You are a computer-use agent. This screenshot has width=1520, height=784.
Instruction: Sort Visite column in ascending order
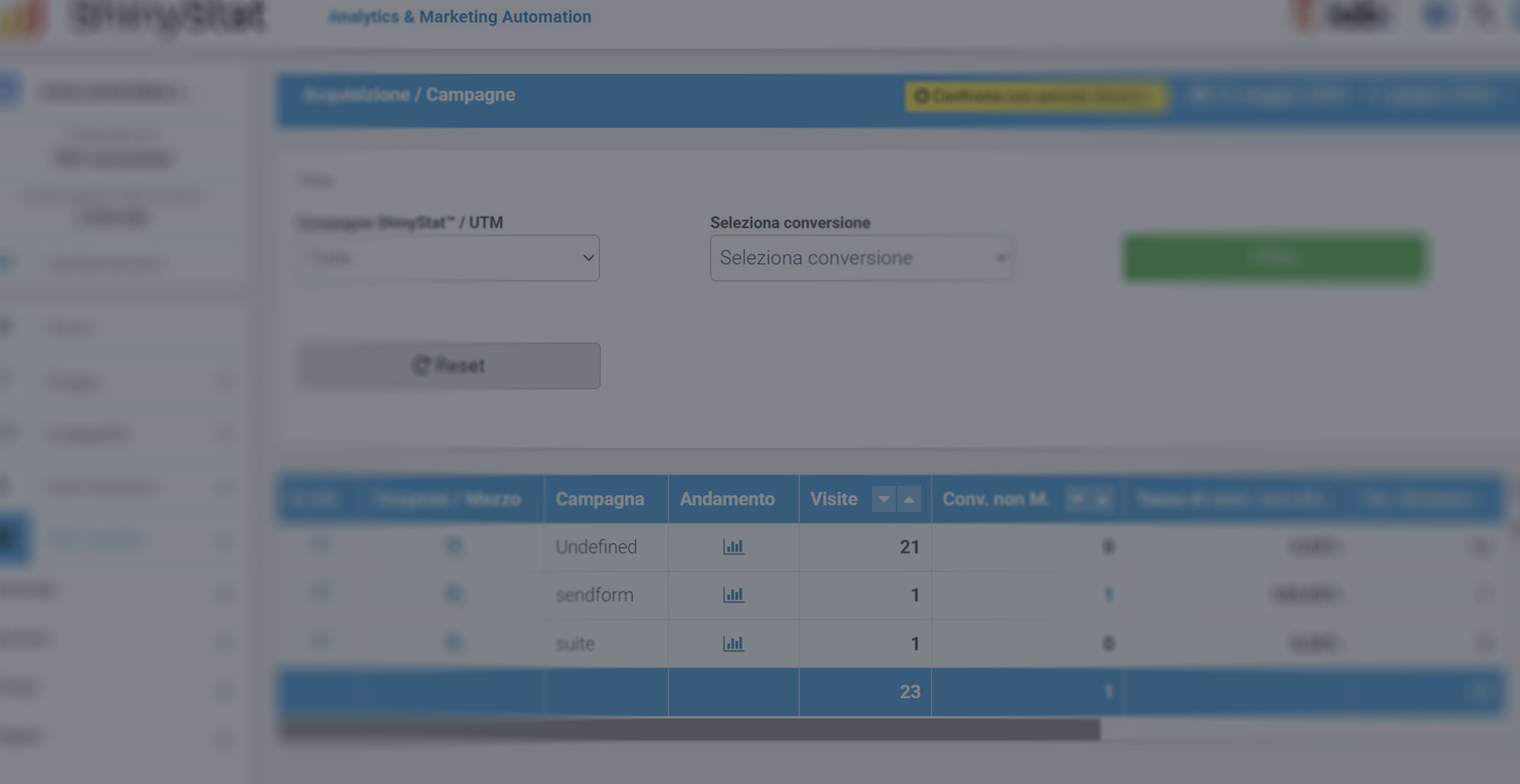click(909, 499)
